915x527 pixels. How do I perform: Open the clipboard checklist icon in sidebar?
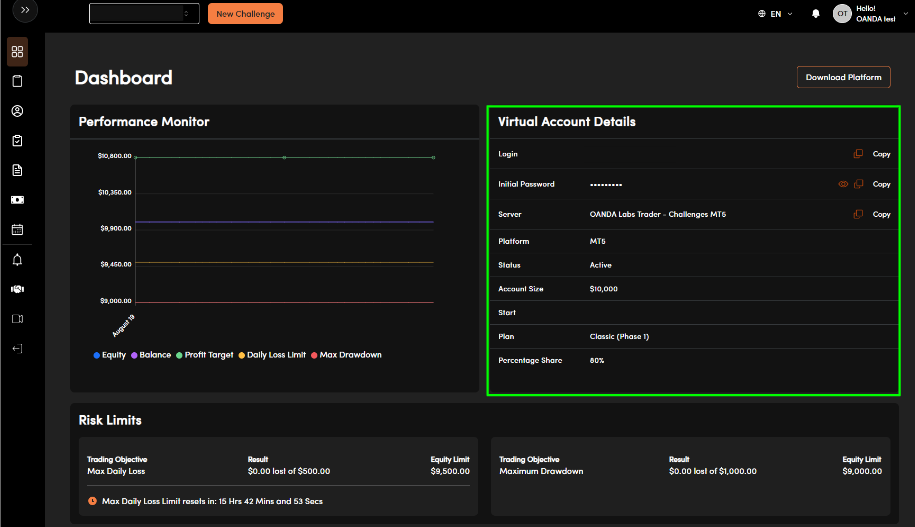point(17,141)
